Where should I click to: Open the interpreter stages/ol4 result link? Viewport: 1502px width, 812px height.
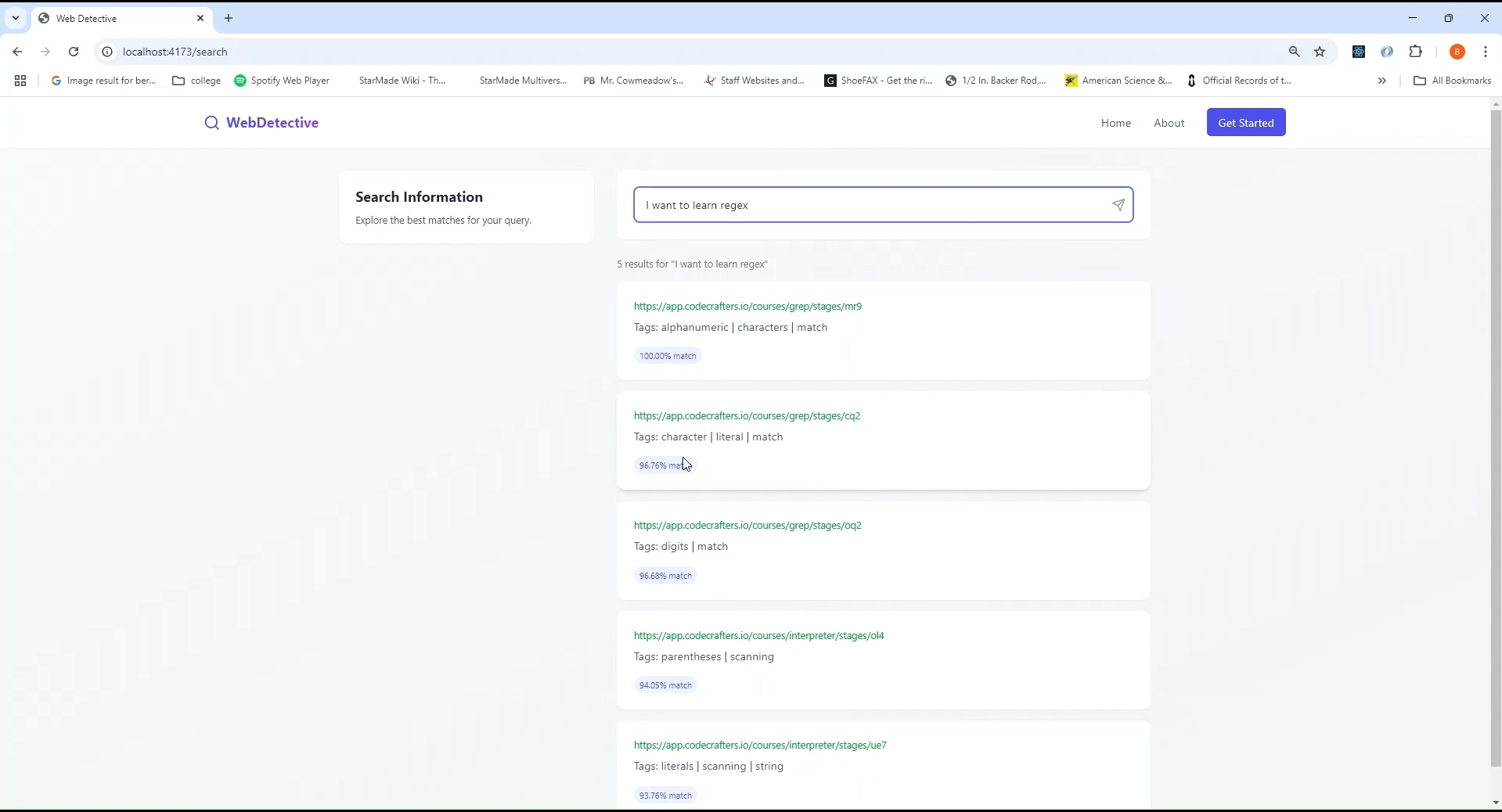coord(758,635)
